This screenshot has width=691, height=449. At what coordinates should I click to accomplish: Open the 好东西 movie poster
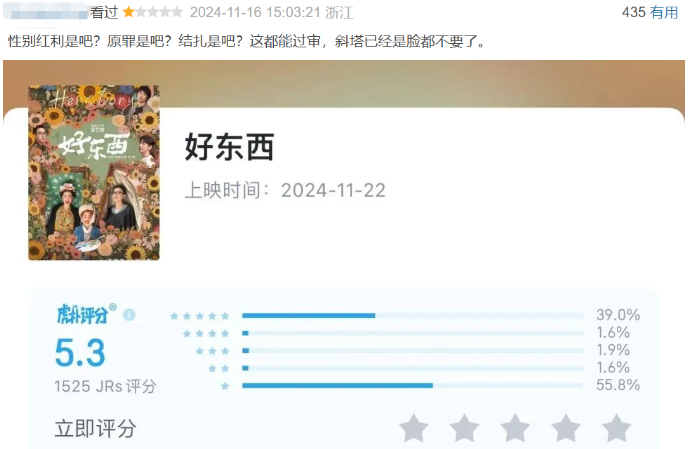pos(94,172)
